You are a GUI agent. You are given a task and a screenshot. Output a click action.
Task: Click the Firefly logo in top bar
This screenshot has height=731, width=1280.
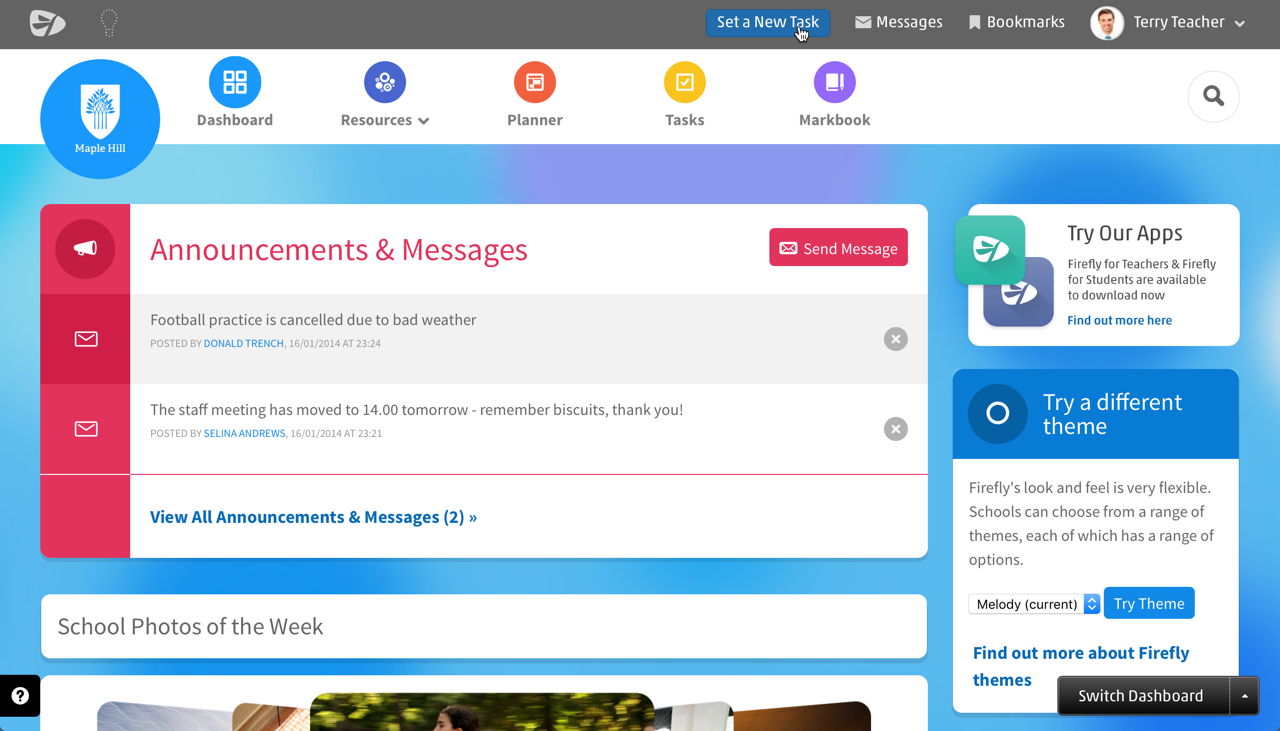click(x=47, y=22)
